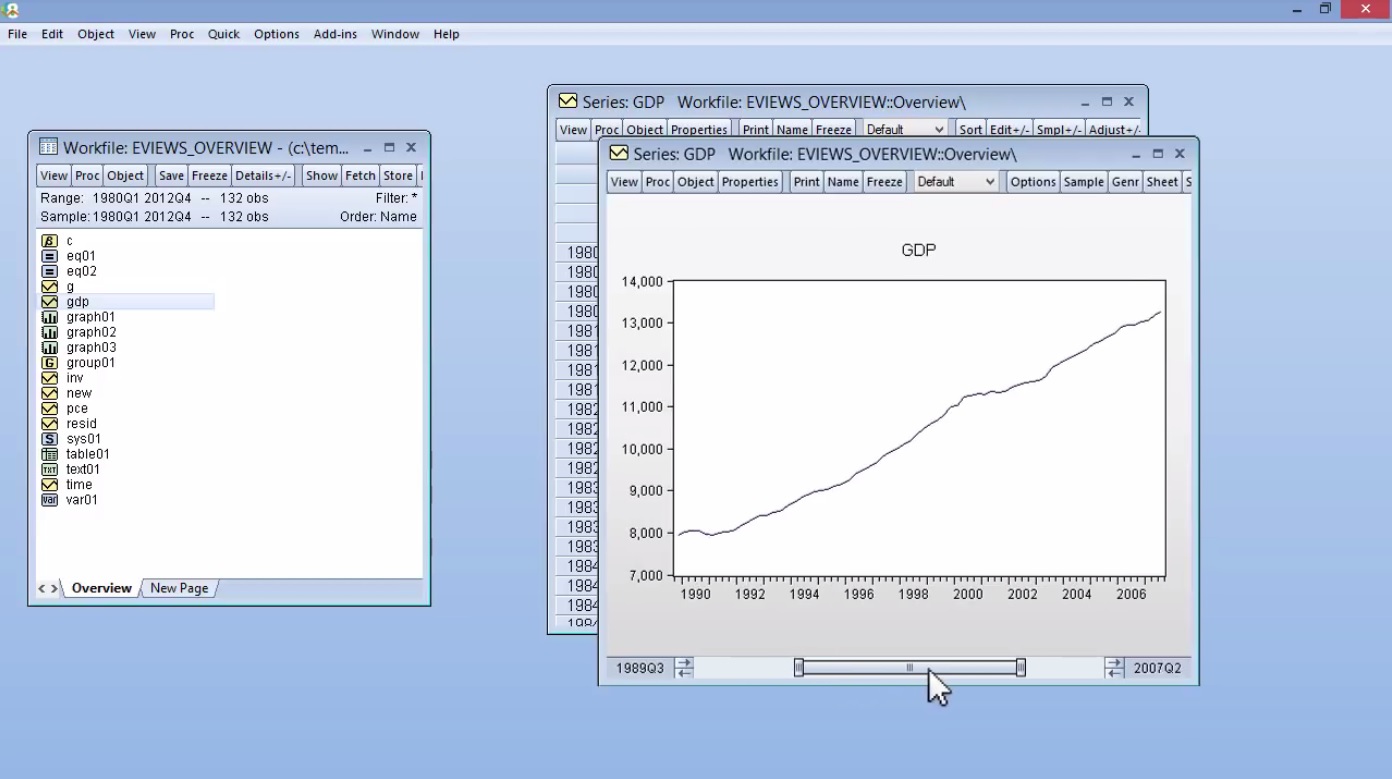1392x779 pixels.
Task: Click the right handle of the date range slider
Action: coord(1021,668)
